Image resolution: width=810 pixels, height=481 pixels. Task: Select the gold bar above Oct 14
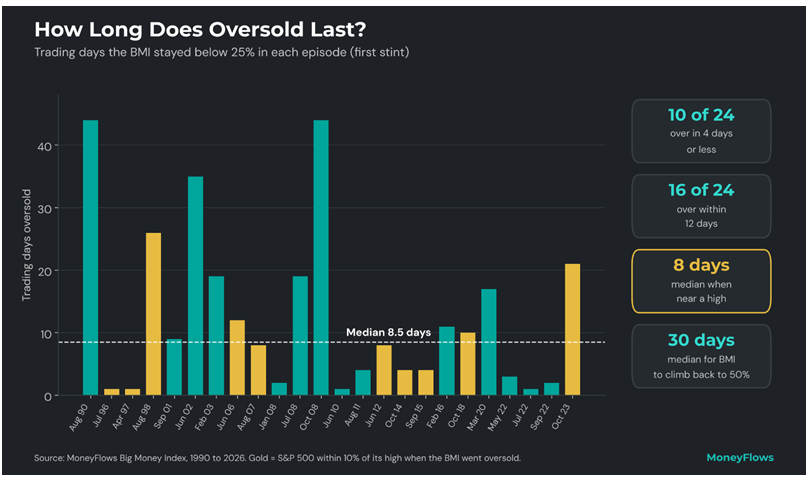(405, 383)
